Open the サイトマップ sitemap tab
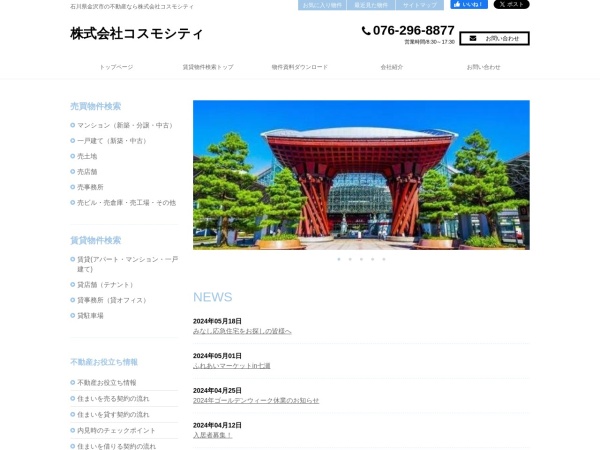 pyautogui.click(x=420, y=5)
